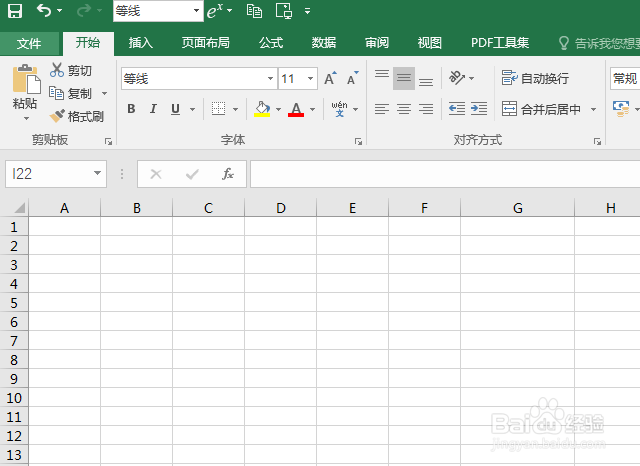
Task: Open the File (文件) tab
Action: (29, 43)
